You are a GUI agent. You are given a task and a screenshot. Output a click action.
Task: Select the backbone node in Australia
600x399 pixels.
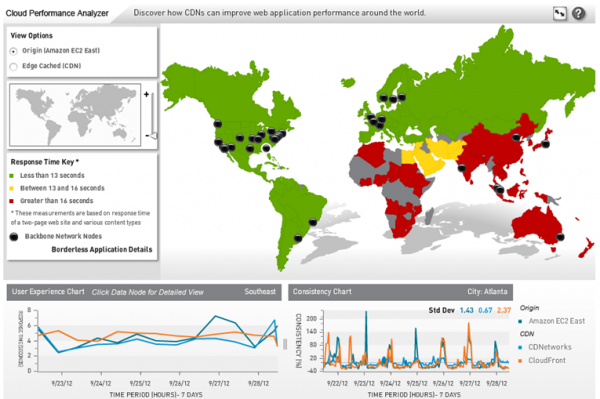point(560,237)
